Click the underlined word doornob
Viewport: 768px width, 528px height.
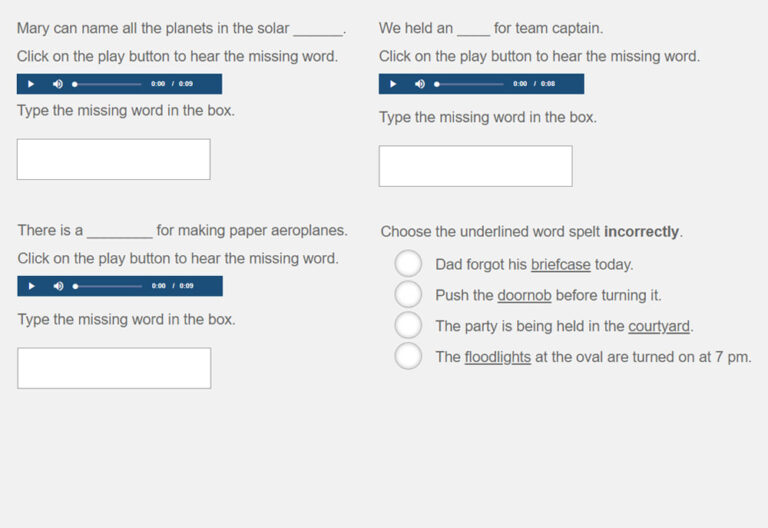[x=524, y=296]
